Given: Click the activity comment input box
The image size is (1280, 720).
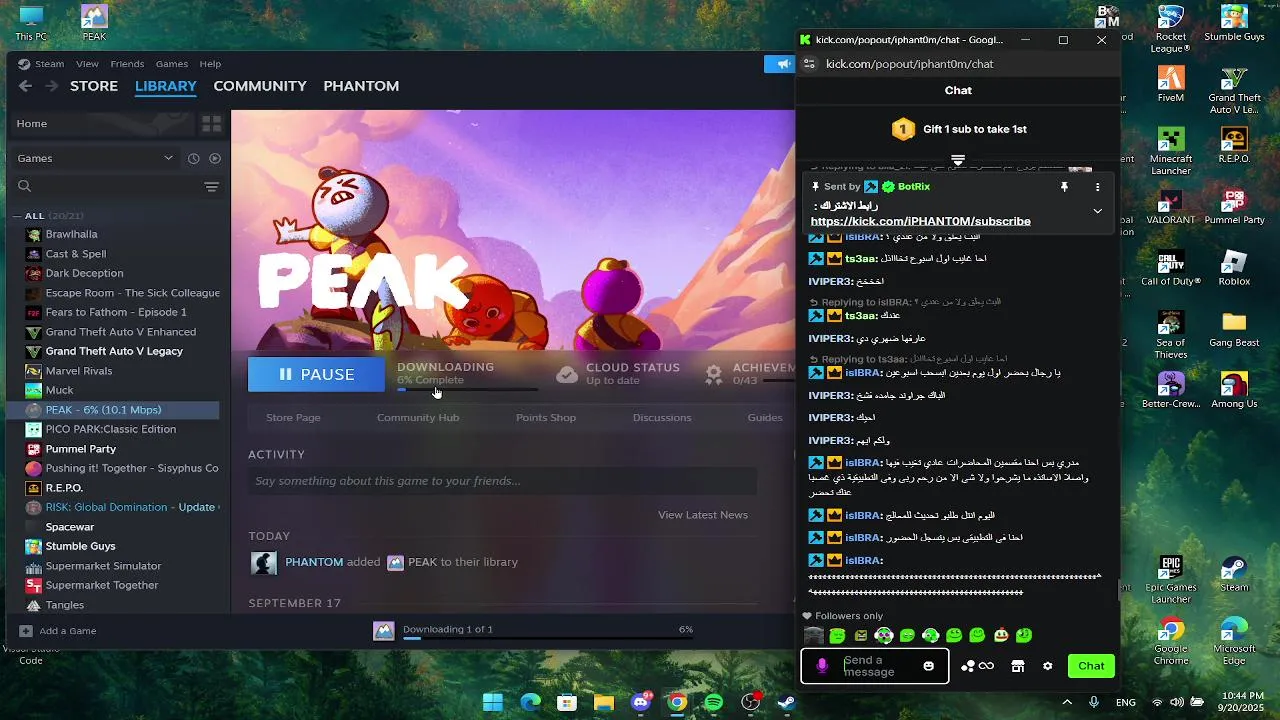Looking at the screenshot, I should pyautogui.click(x=502, y=481).
